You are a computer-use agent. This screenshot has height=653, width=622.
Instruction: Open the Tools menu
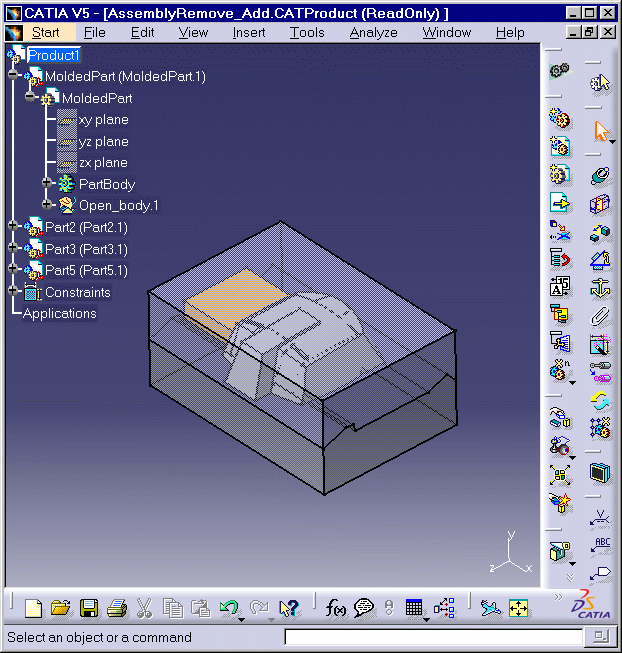click(x=307, y=32)
